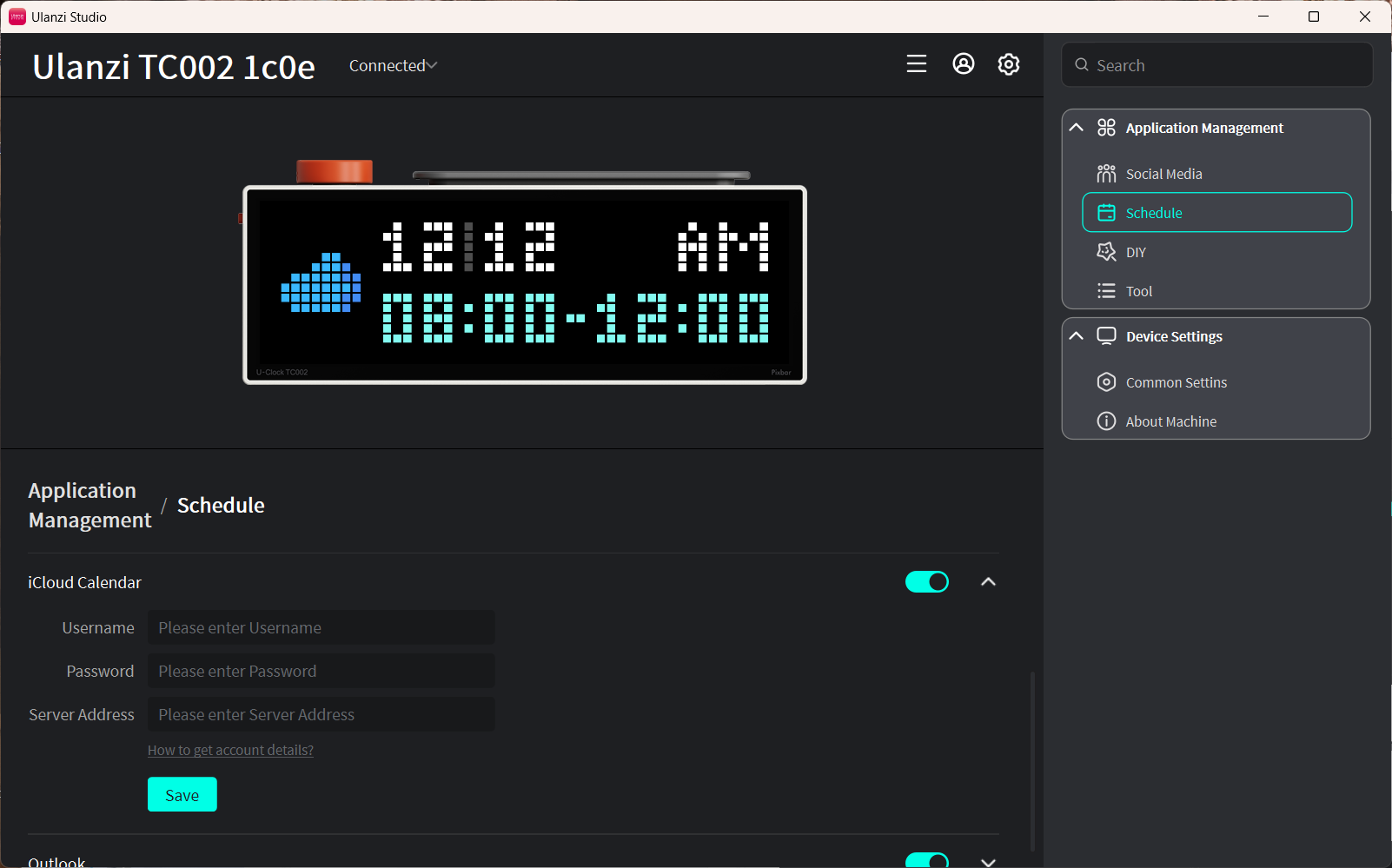This screenshot has width=1392, height=868.
Task: Open the settings gear icon
Action: click(1009, 63)
